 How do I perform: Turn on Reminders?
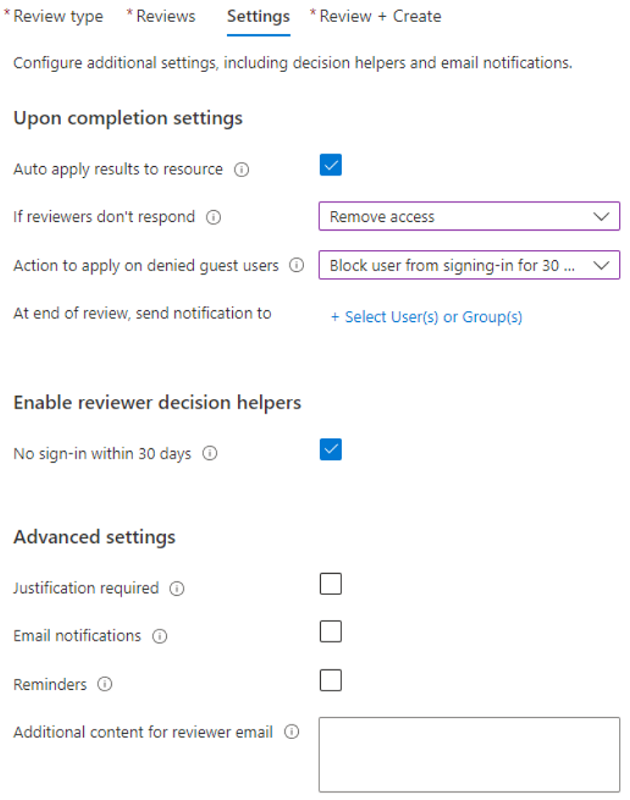(x=330, y=680)
